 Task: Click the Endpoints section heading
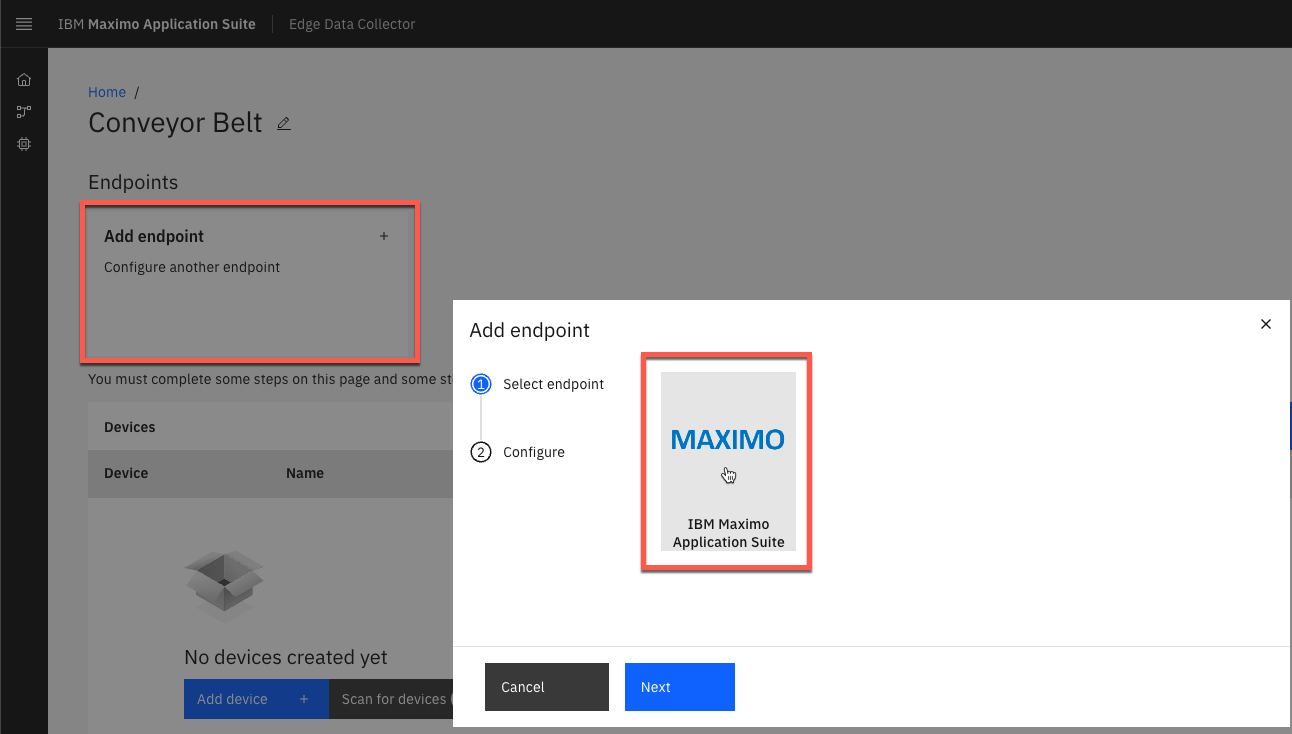click(x=133, y=182)
